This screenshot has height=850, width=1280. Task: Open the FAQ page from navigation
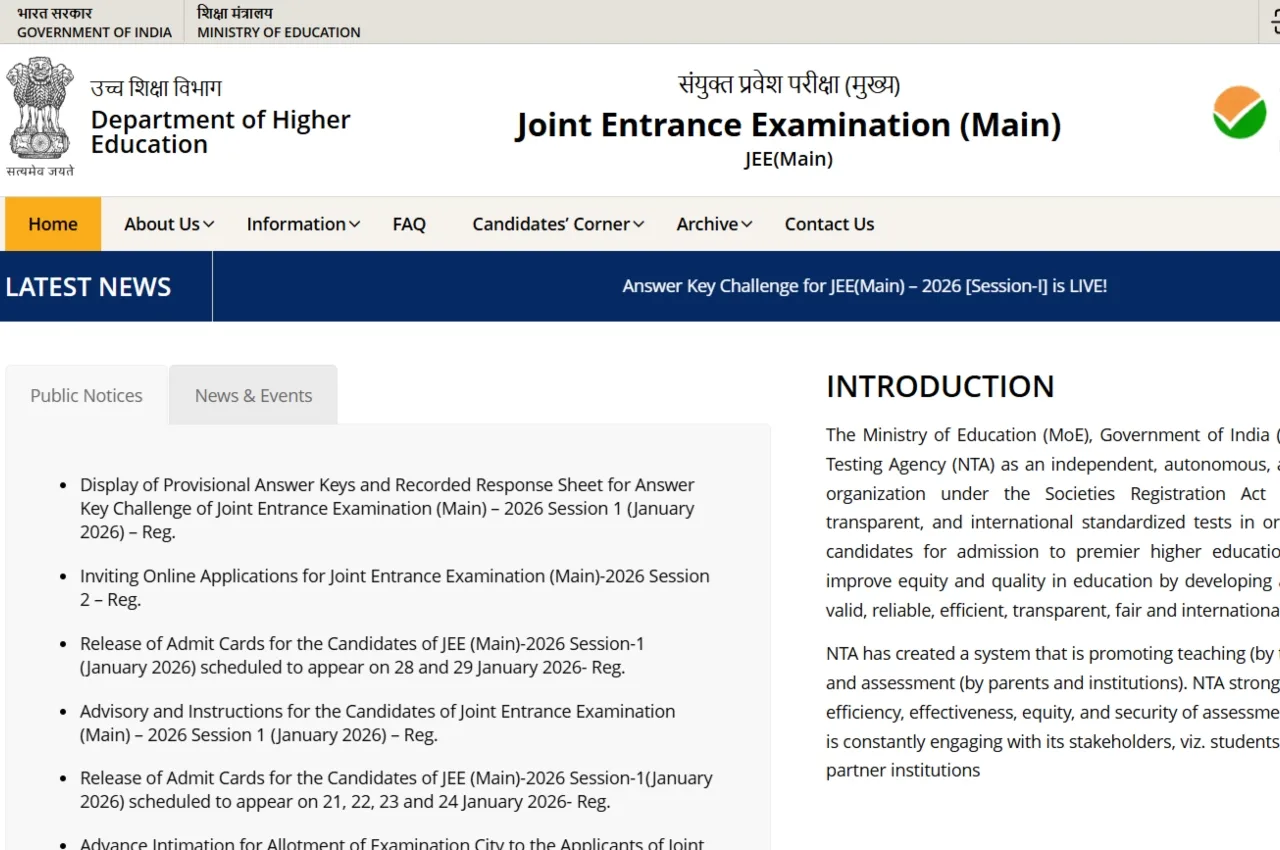point(409,224)
